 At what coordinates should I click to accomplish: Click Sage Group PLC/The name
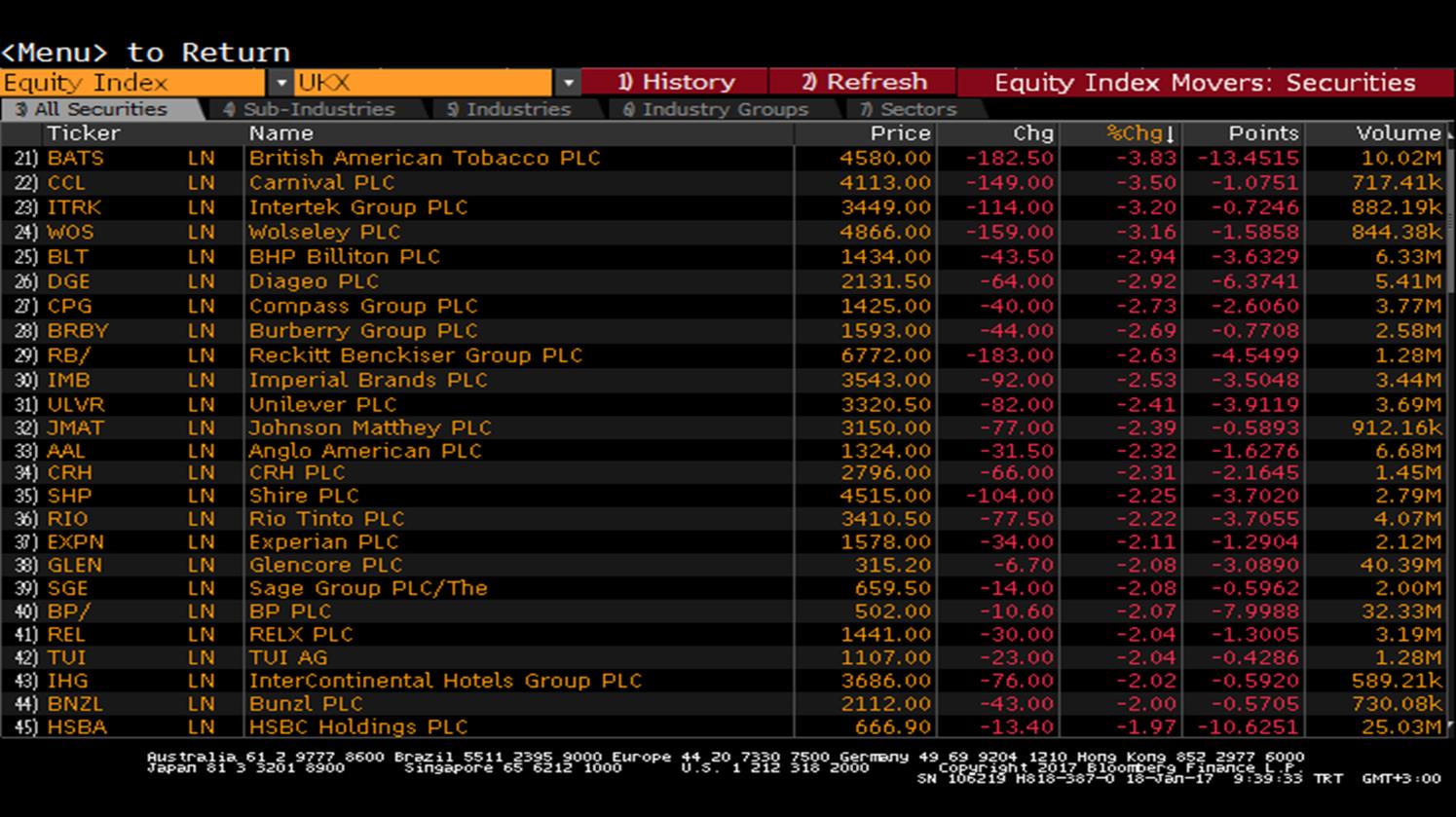tap(368, 588)
